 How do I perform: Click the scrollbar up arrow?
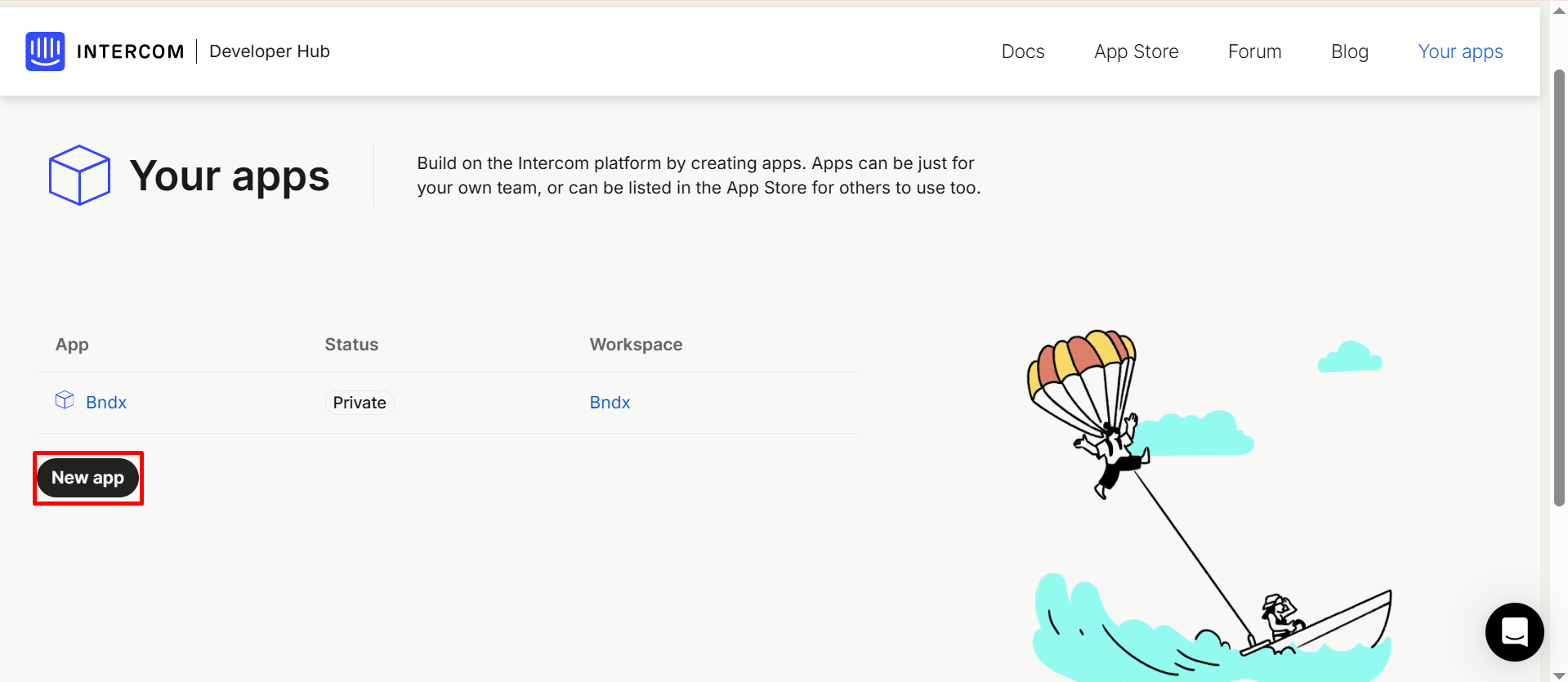1559,11
